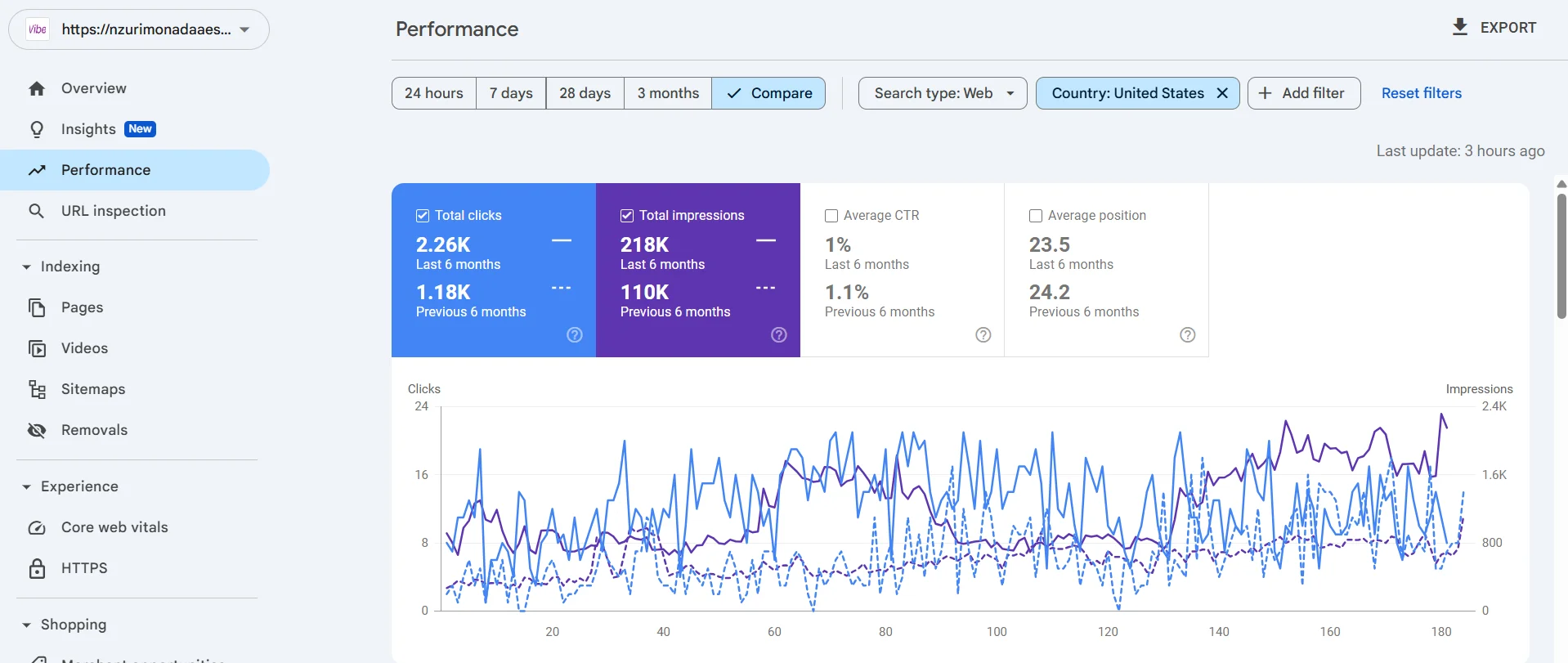The height and width of the screenshot is (663, 1568).
Task: Enable the Average CTR checkbox
Action: (x=831, y=216)
